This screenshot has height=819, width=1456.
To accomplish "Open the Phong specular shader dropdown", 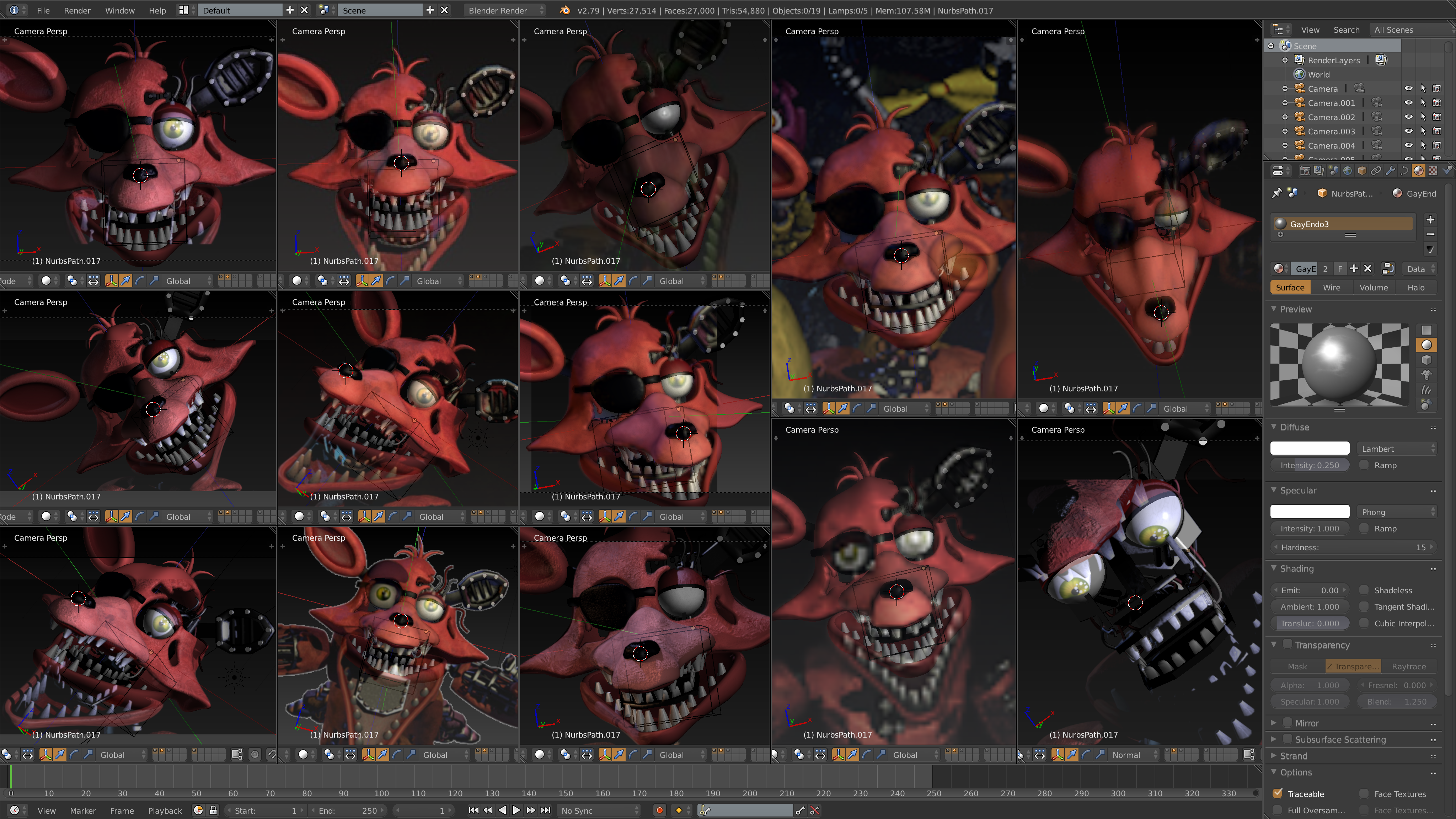I will pos(1397,512).
